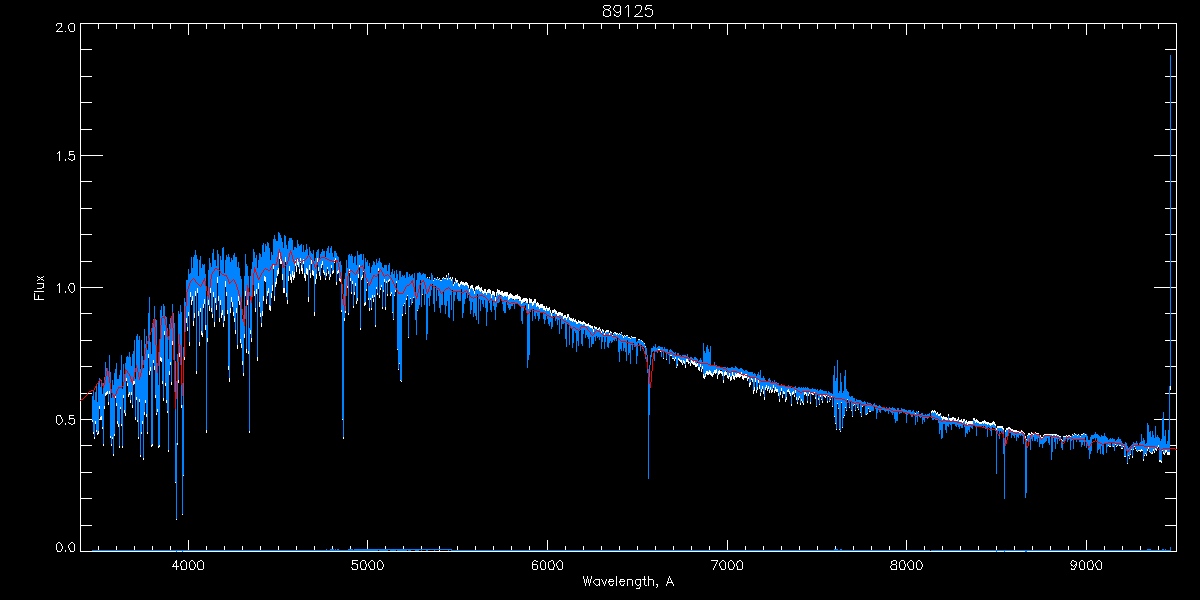Image resolution: width=1200 pixels, height=600 pixels.
Task: Select the 7000 x-axis tick label
Action: coord(727,564)
